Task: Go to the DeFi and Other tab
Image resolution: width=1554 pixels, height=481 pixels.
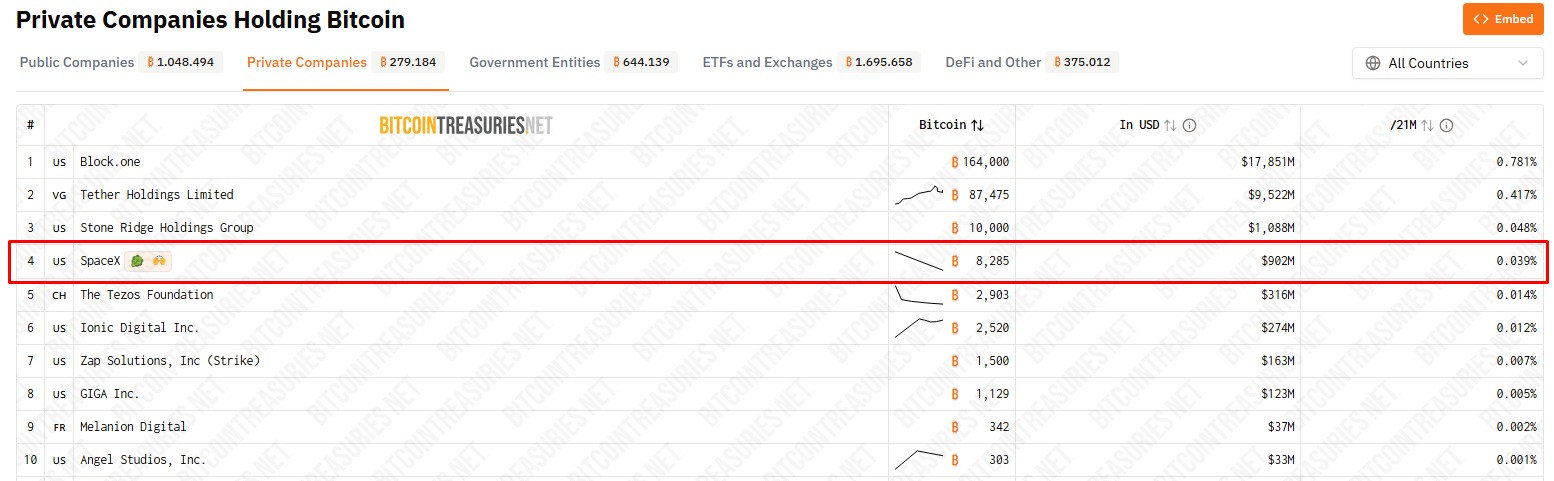Action: click(993, 62)
